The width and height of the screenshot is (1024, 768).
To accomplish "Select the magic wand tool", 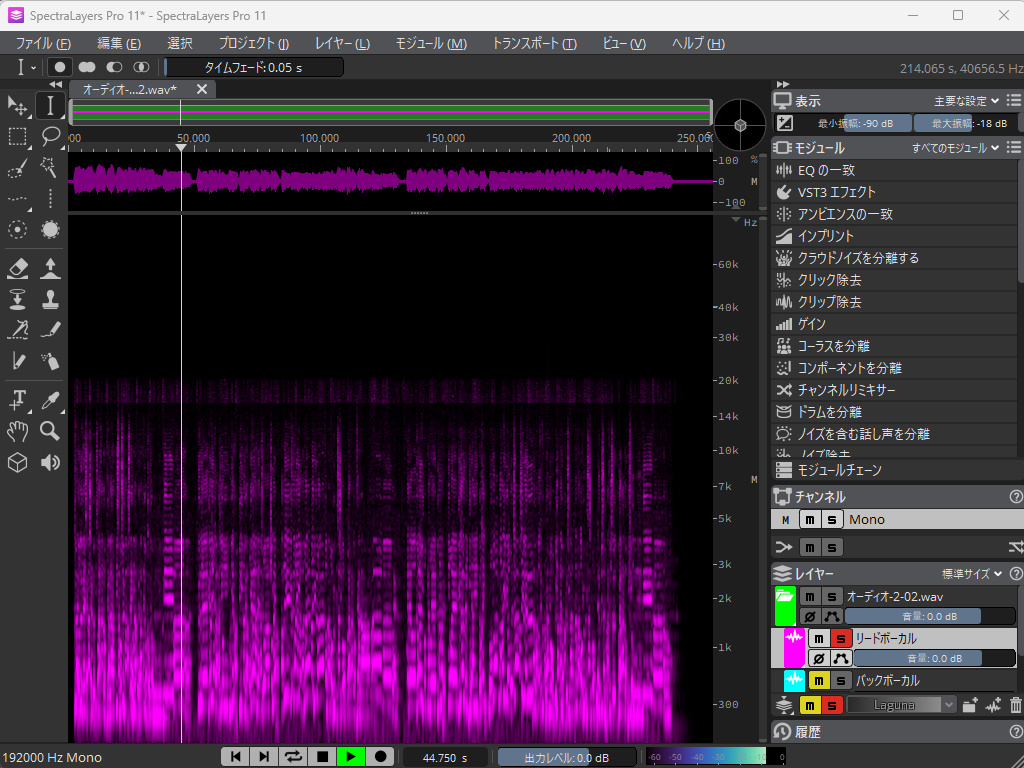I will 50,168.
